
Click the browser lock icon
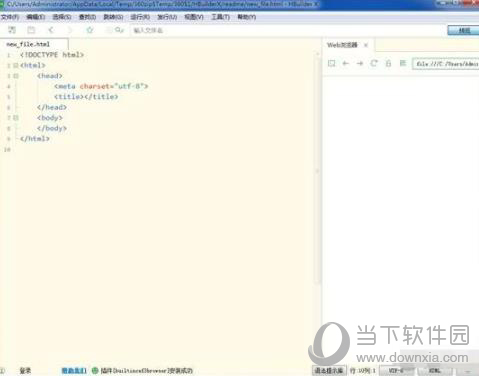point(388,63)
